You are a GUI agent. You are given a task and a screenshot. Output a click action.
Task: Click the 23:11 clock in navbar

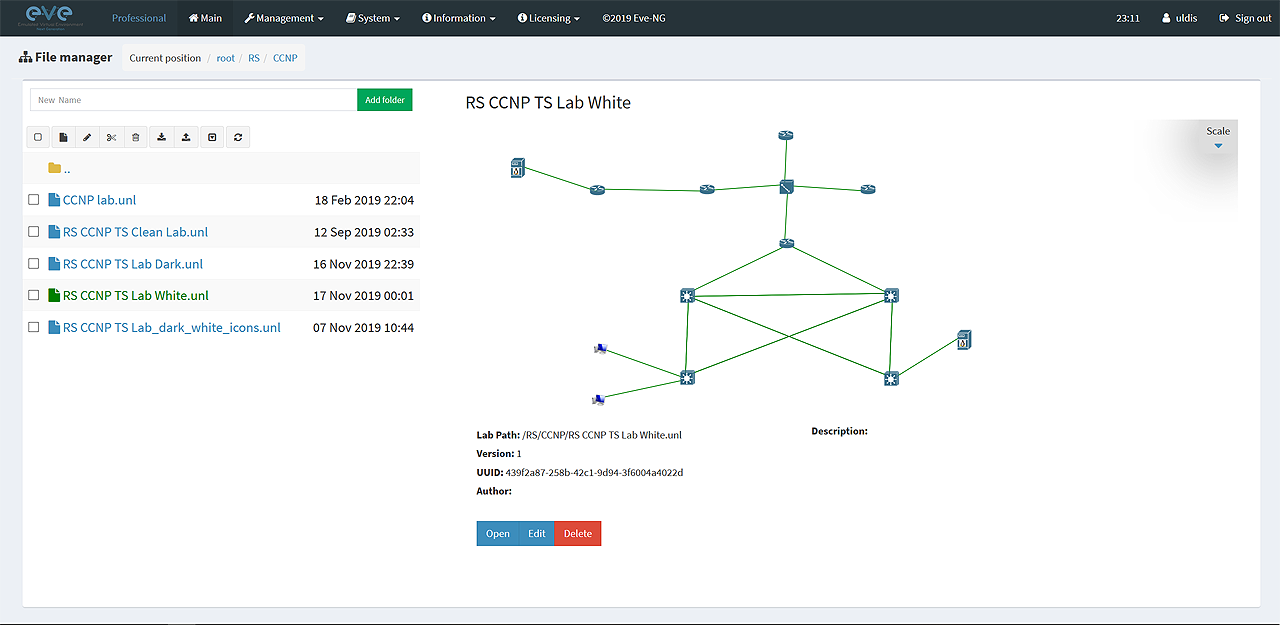click(x=1128, y=18)
